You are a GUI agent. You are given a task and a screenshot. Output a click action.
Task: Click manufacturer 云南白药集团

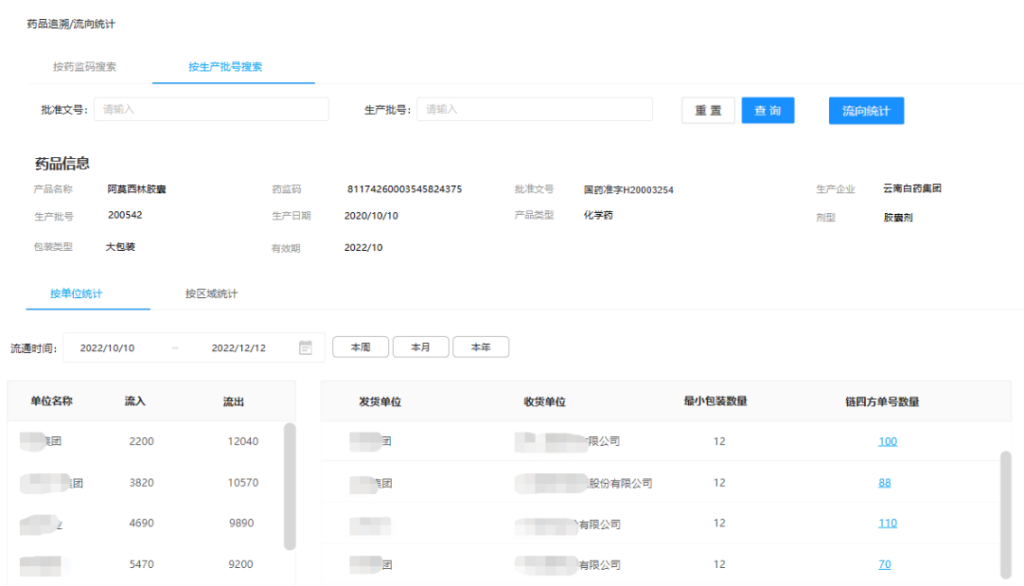coord(912,188)
